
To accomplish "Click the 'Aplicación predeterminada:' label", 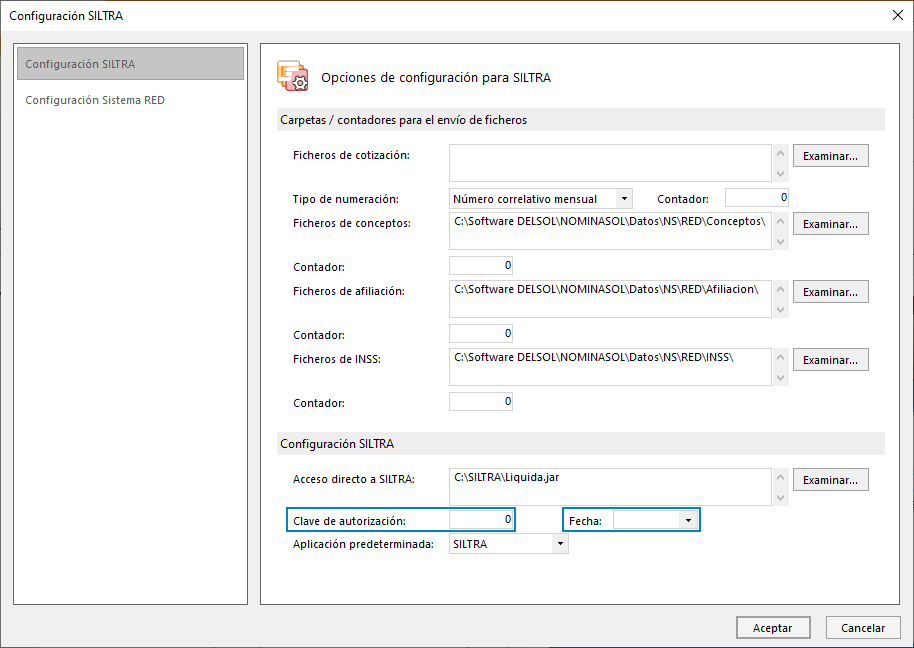I will pos(363,544).
